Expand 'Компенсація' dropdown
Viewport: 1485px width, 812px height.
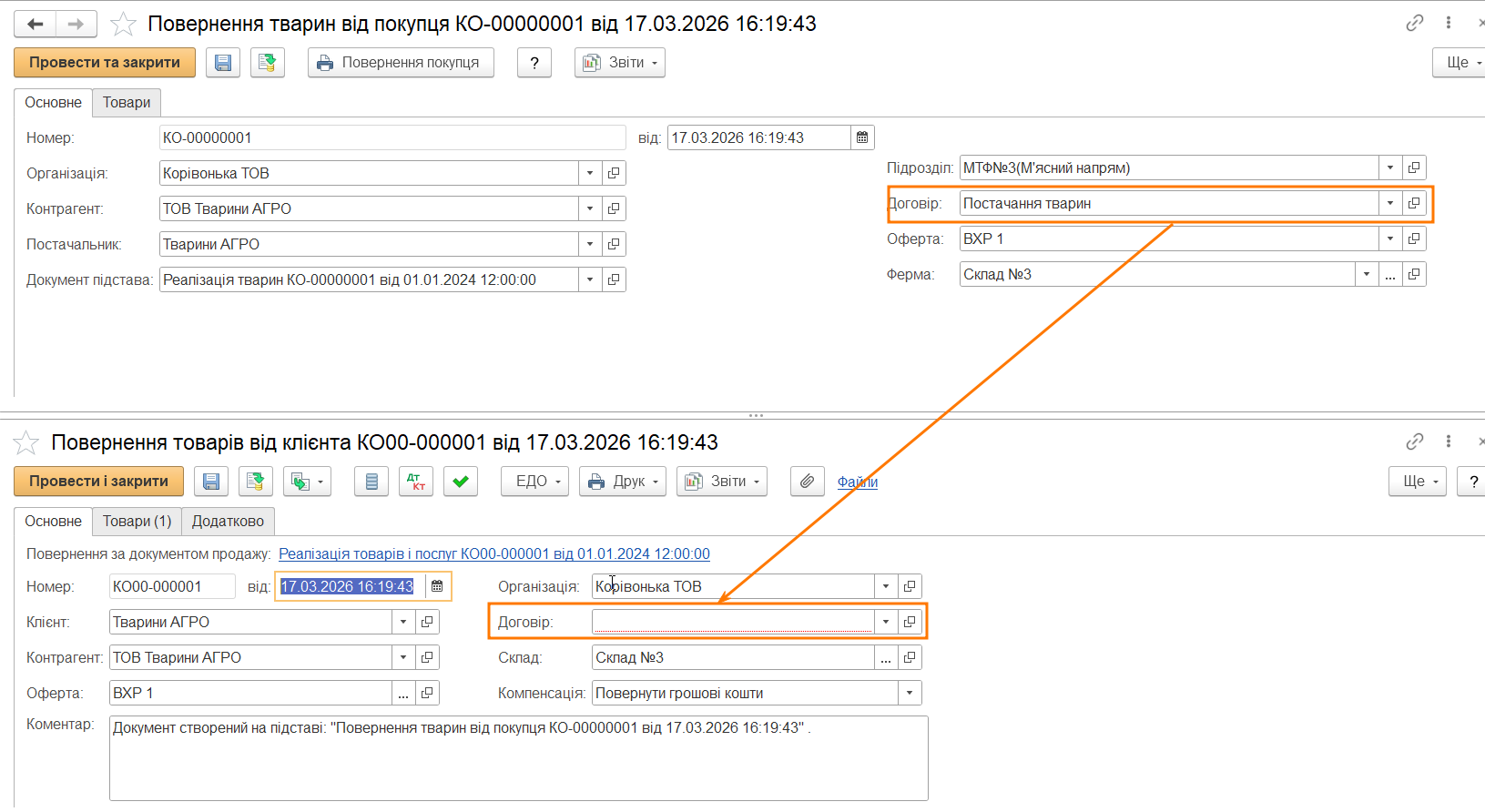[x=910, y=693]
